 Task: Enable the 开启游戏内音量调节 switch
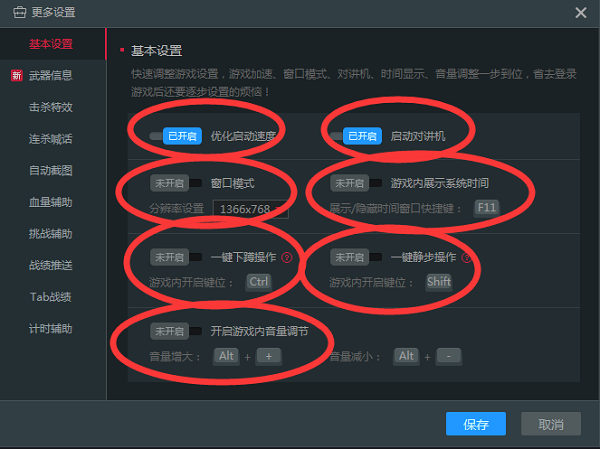(x=176, y=331)
